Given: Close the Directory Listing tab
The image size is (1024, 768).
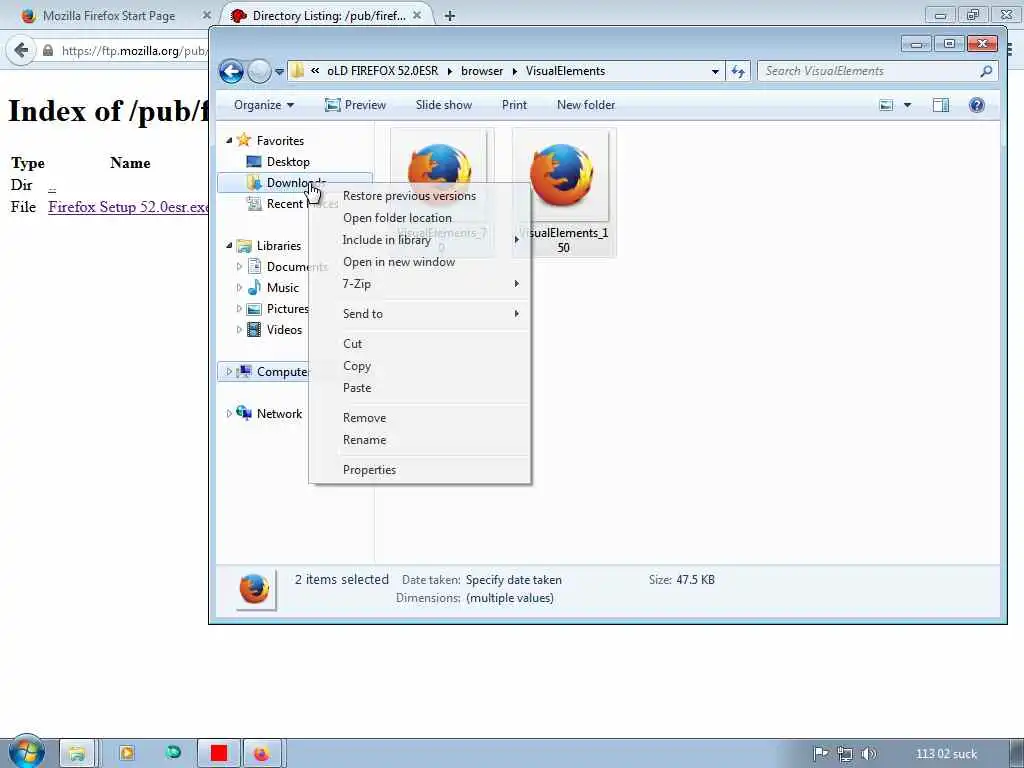Looking at the screenshot, I should pos(417,15).
